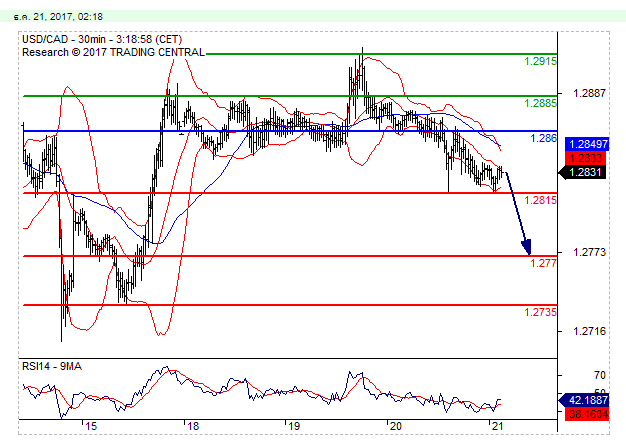This screenshot has height=442, width=626.
Task: Click the 1.2735 support level label
Action: [540, 312]
